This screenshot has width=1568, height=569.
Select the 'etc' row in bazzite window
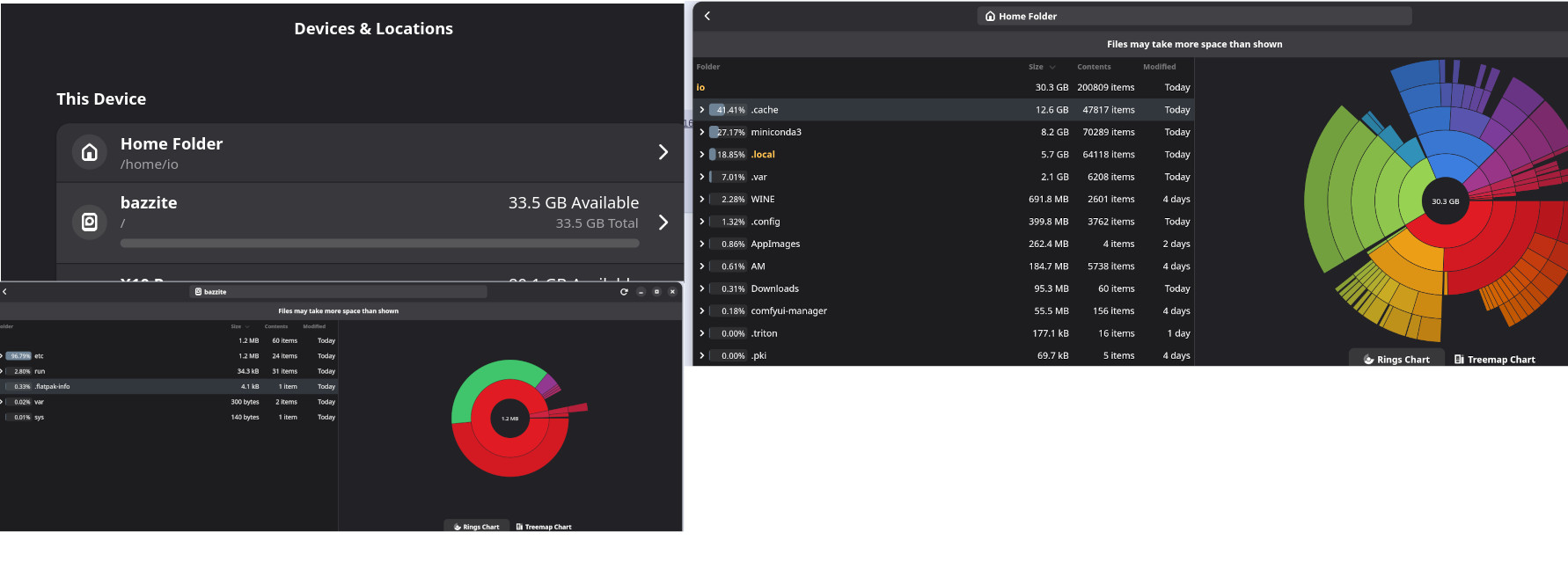(169, 356)
